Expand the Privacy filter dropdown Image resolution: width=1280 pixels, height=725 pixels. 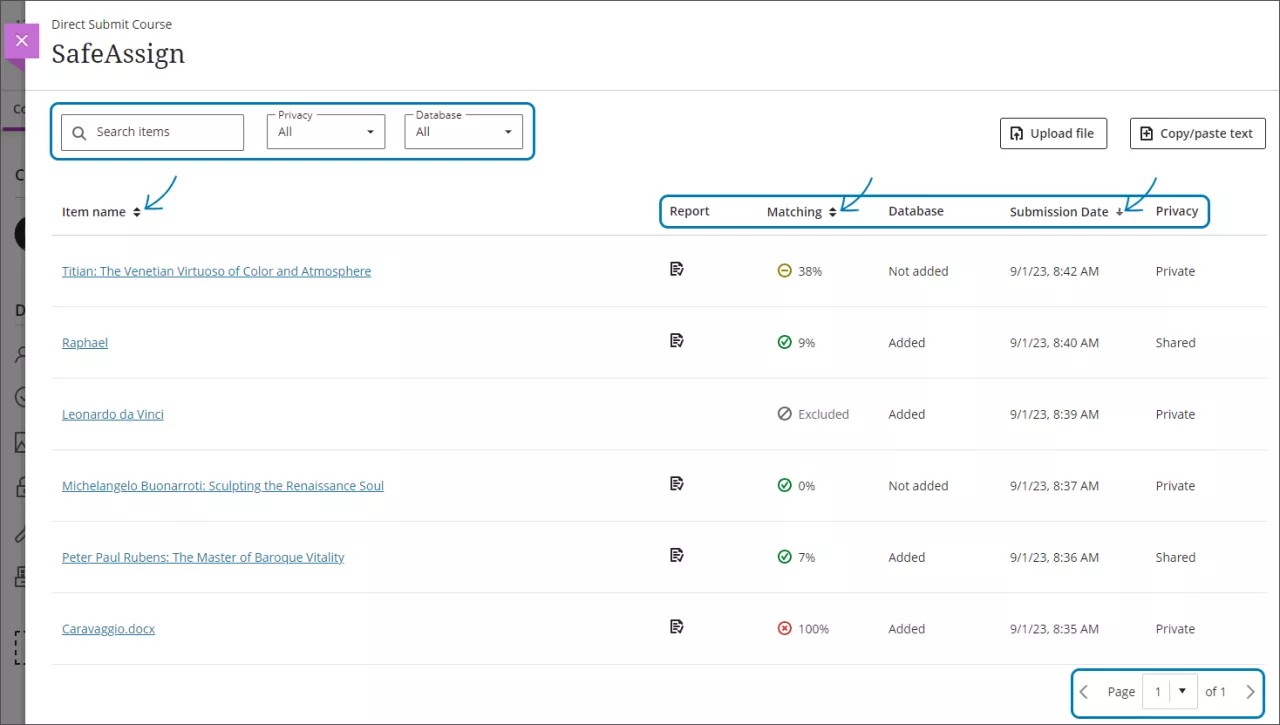tap(326, 132)
